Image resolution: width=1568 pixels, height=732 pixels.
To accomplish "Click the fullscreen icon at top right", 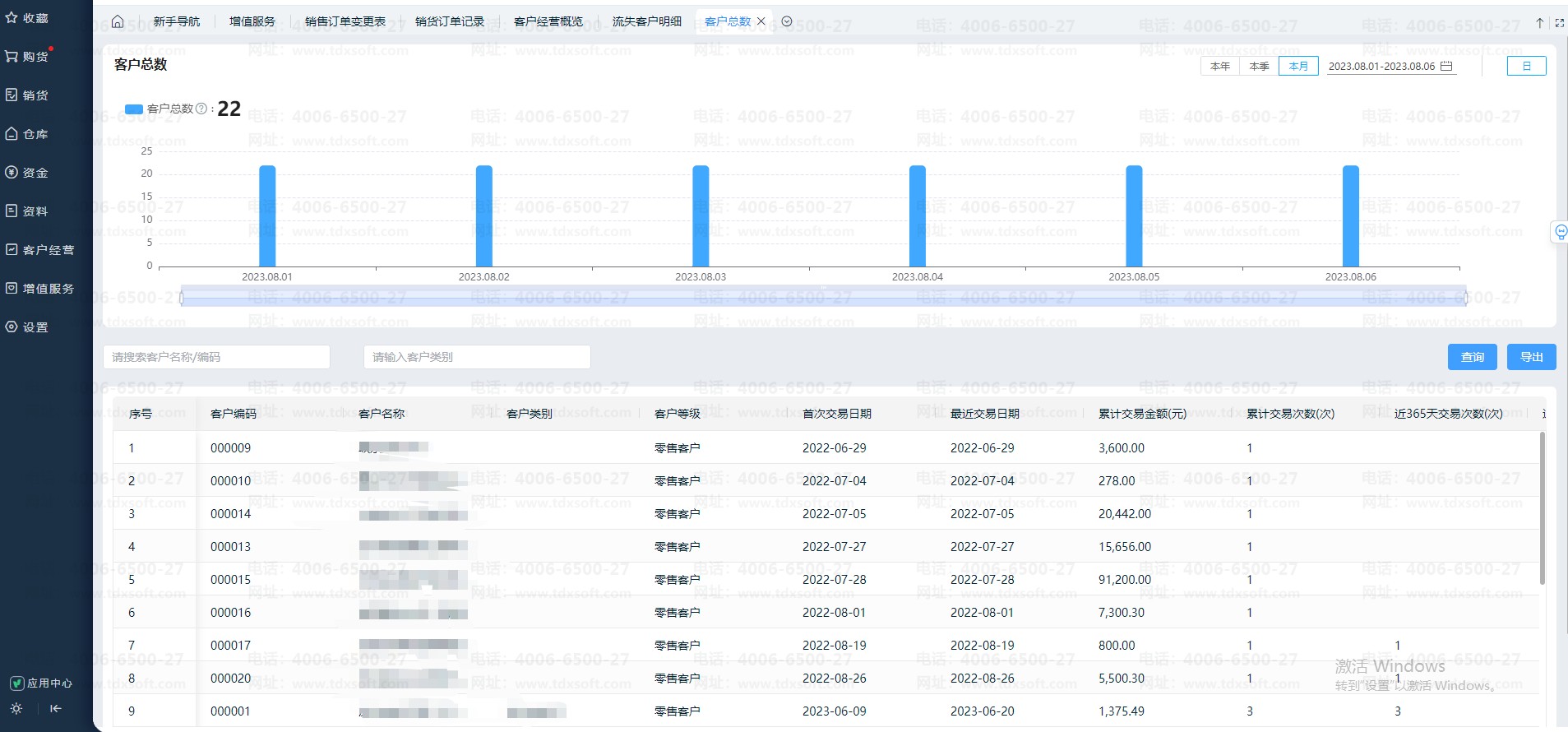I will (x=1559, y=23).
